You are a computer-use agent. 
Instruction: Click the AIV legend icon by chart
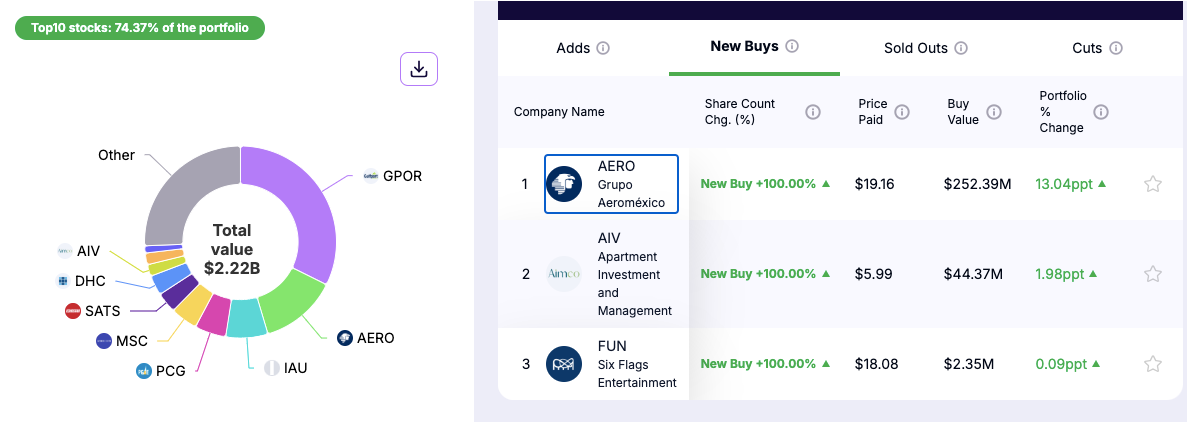[x=65, y=251]
